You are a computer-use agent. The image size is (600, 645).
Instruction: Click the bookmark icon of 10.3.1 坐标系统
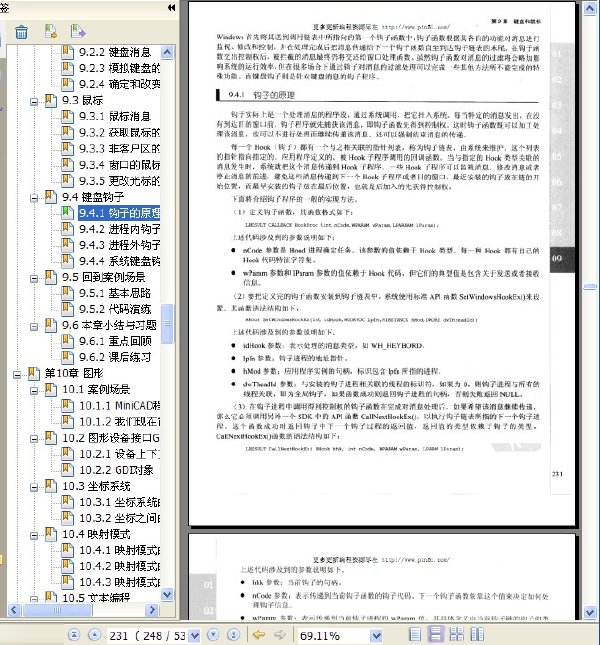(x=67, y=502)
